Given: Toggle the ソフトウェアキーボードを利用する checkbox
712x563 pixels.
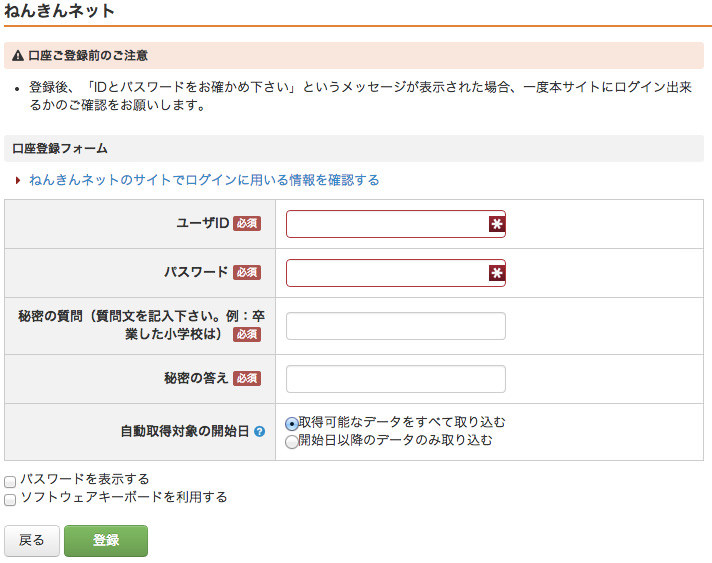Looking at the screenshot, I should [10, 499].
